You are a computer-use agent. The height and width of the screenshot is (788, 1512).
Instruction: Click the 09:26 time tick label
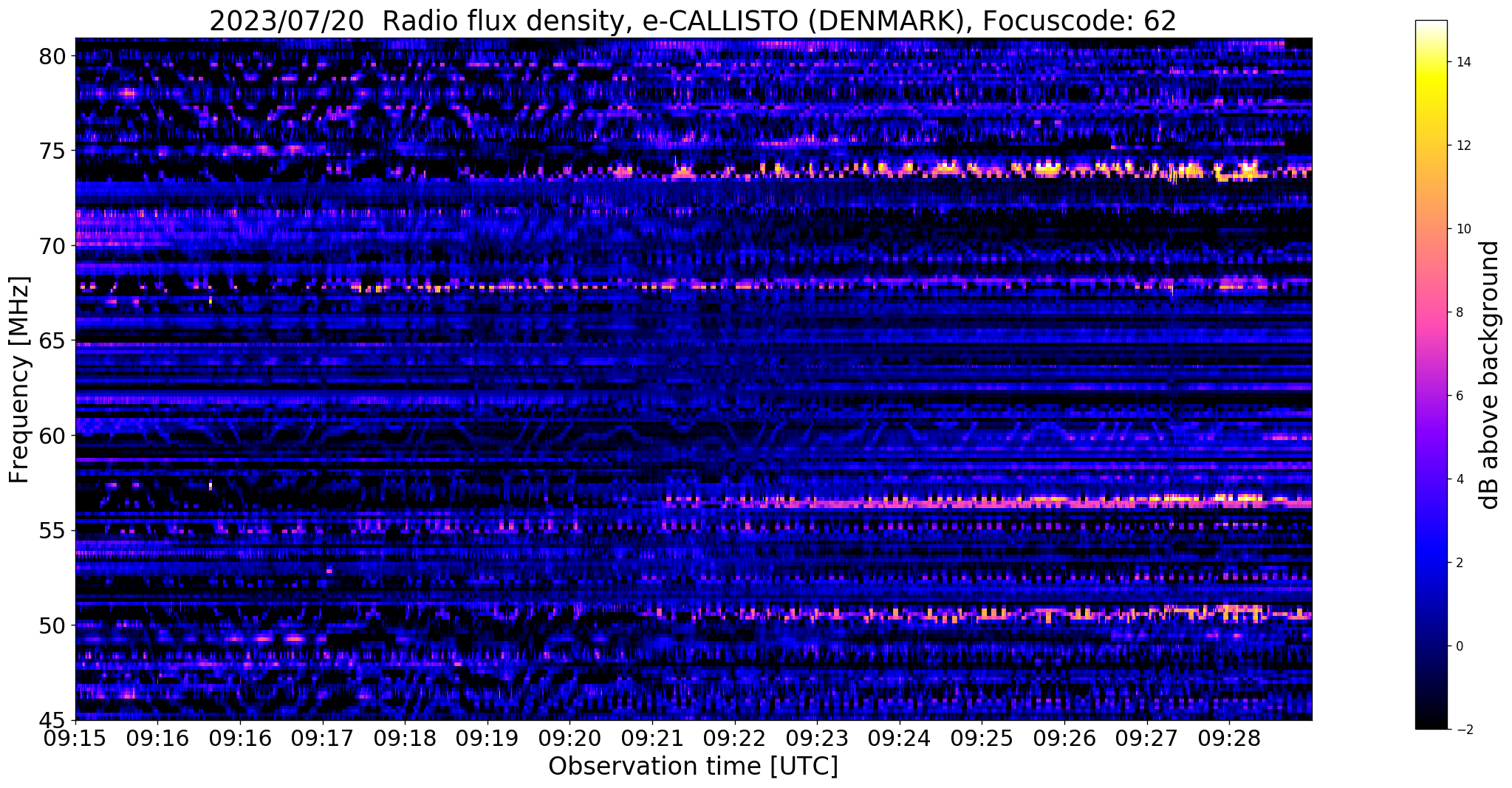[x=1064, y=738]
